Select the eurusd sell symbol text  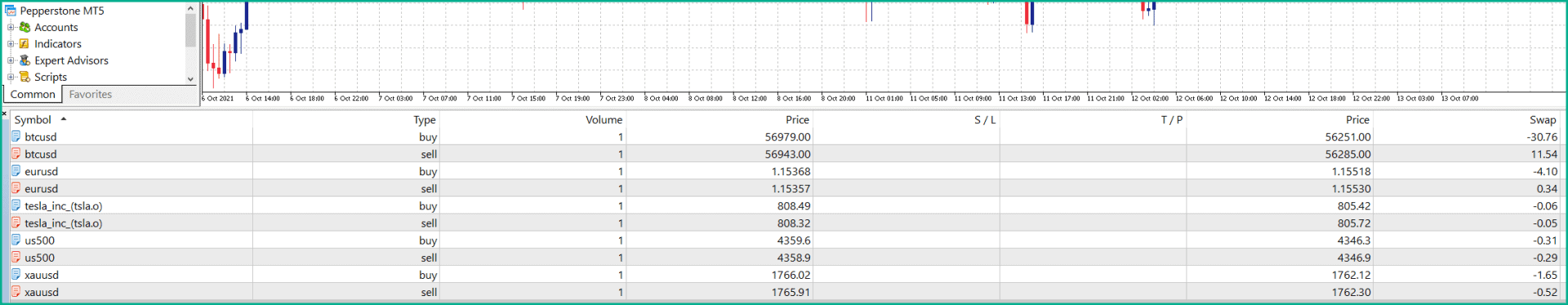coord(42,188)
